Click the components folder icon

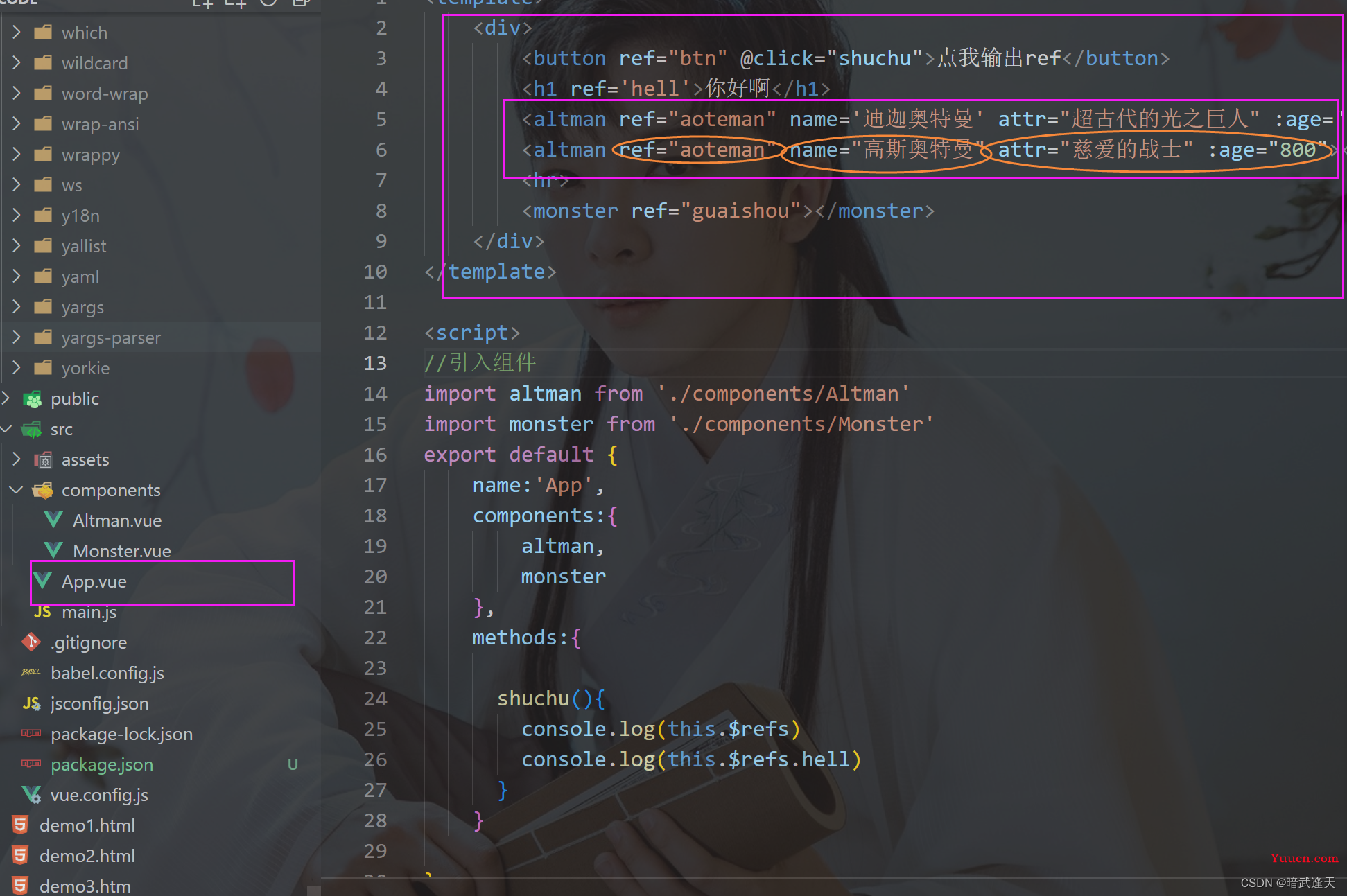coord(43,491)
